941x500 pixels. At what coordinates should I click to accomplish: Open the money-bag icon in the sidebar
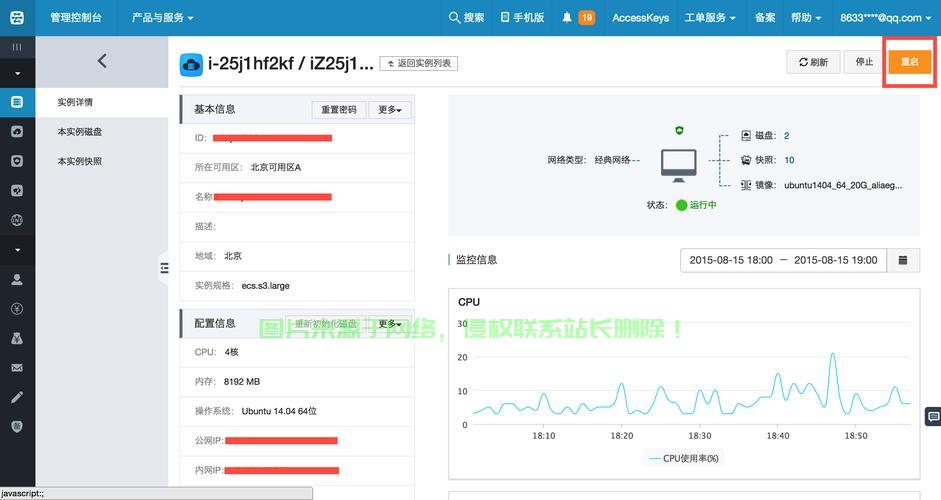click(17, 338)
